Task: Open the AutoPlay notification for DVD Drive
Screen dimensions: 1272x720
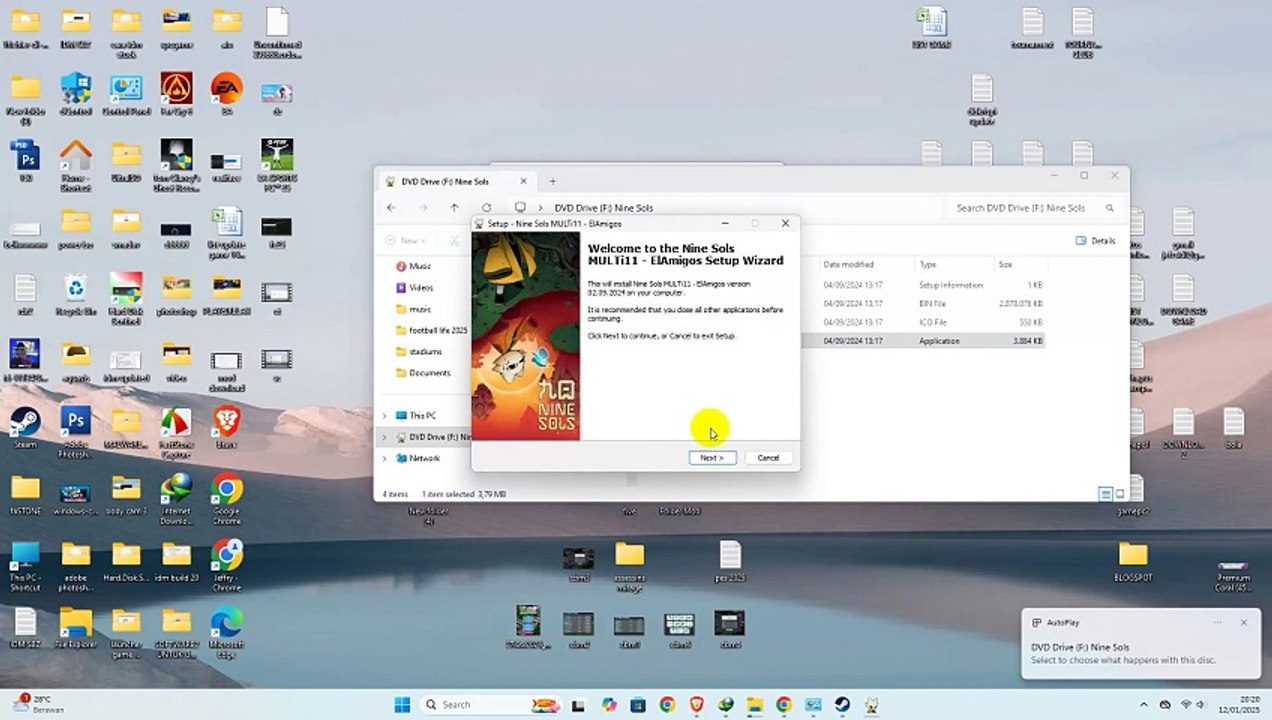Action: (1141, 643)
